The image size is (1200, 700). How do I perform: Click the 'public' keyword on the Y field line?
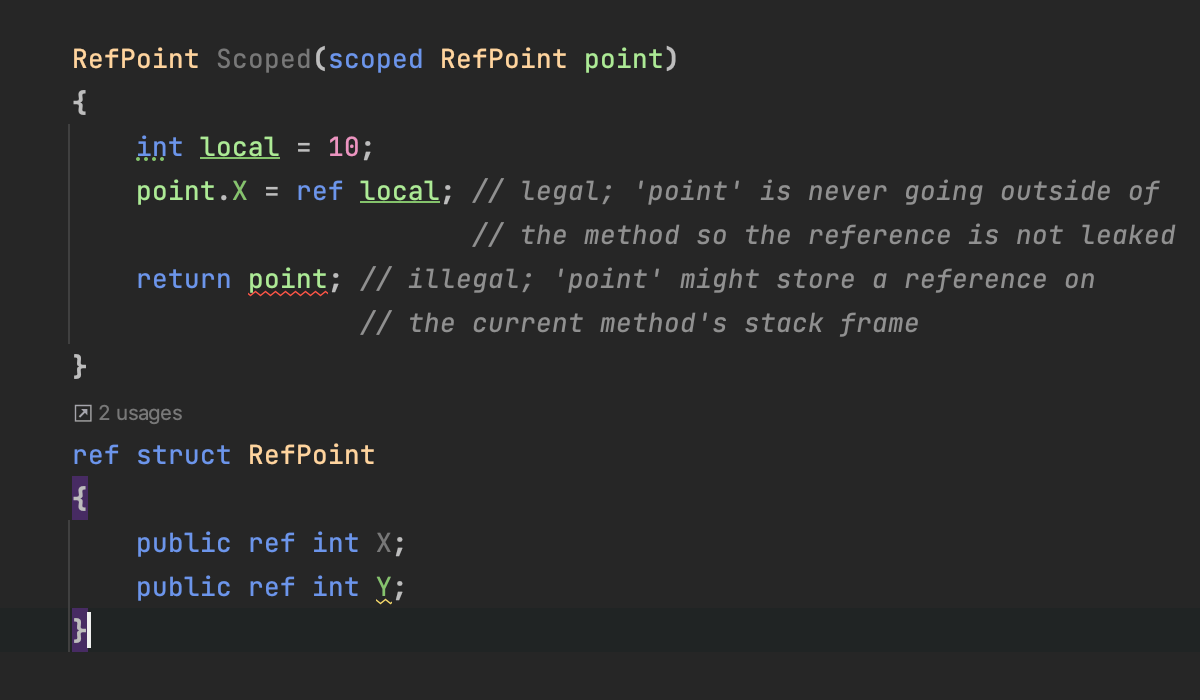click(184, 587)
